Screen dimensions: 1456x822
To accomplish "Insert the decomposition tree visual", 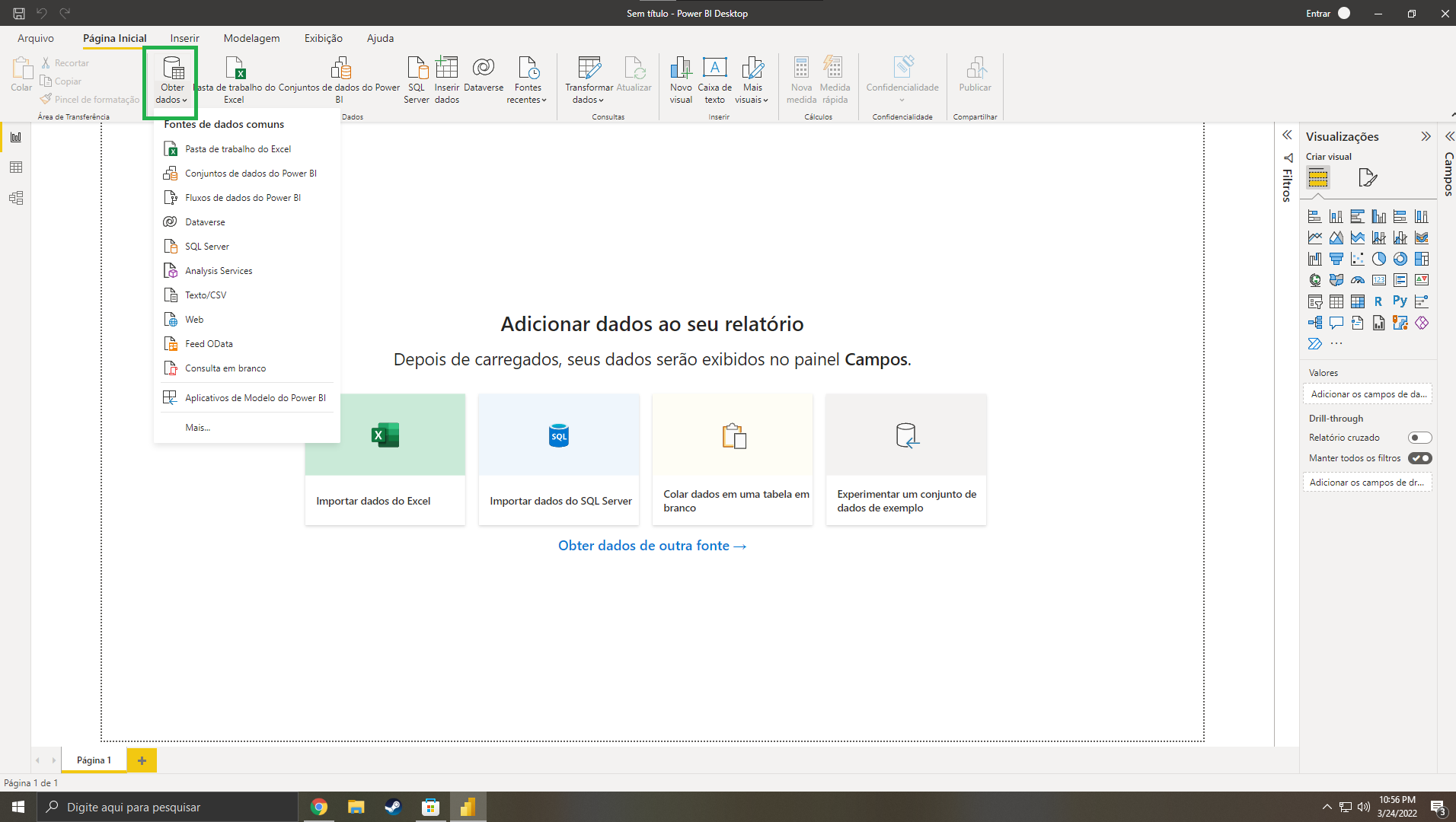I will pyautogui.click(x=1315, y=323).
